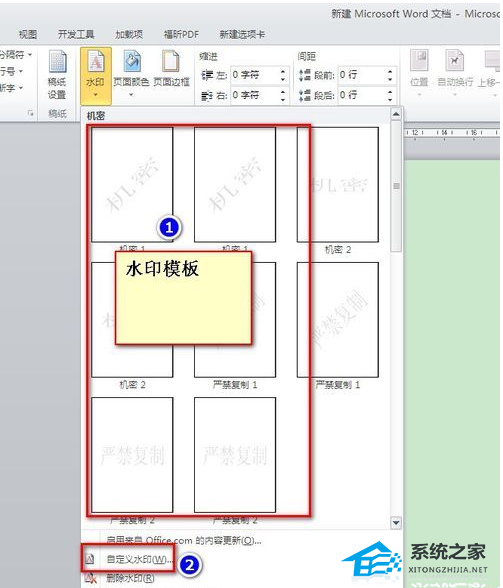Open the 稿纸 group dialog launcher

pos(31,113)
